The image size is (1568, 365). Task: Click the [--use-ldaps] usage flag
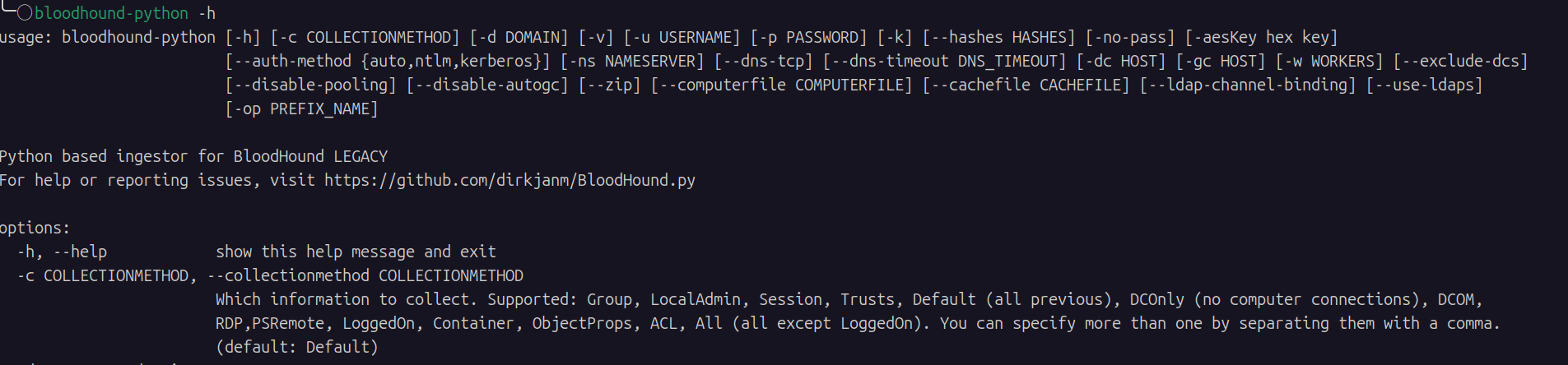1424,85
